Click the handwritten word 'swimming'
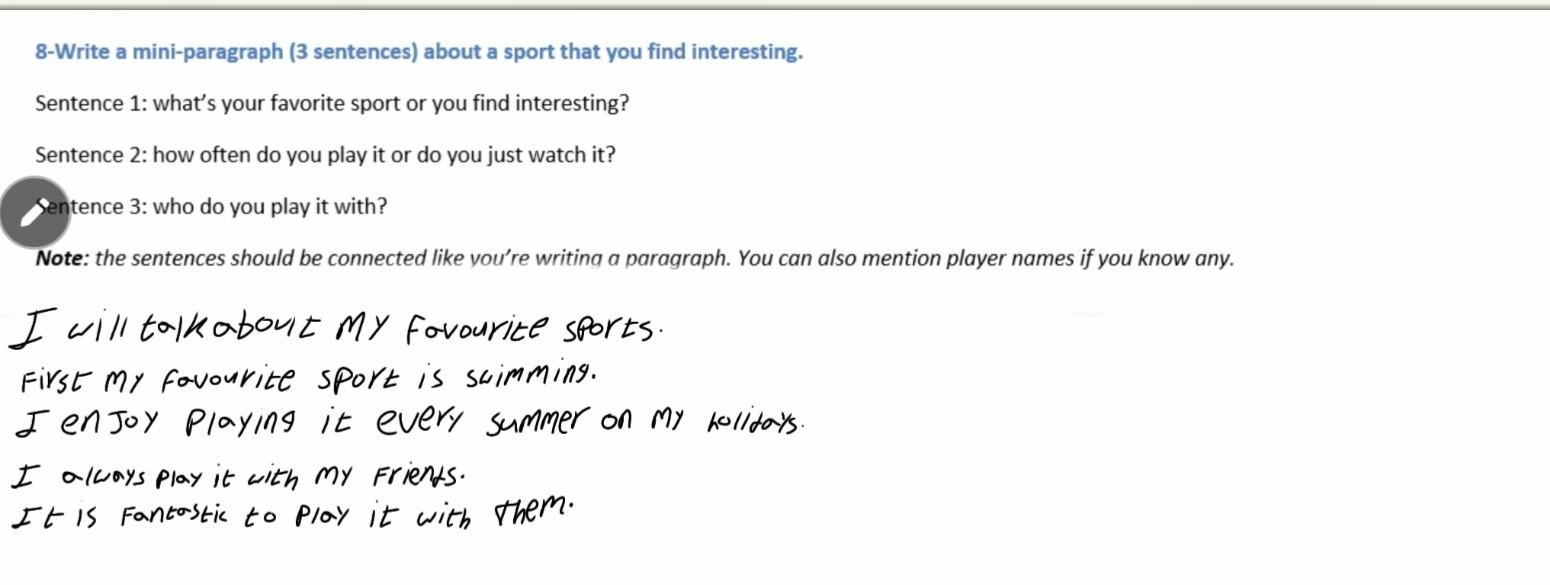This screenshot has height=585, width=1550. [530, 377]
